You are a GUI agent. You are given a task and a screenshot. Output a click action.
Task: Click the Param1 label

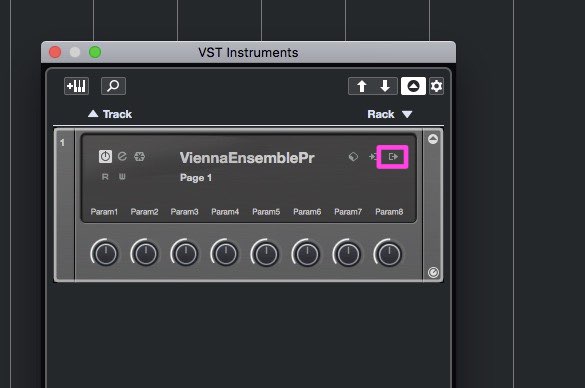104,212
